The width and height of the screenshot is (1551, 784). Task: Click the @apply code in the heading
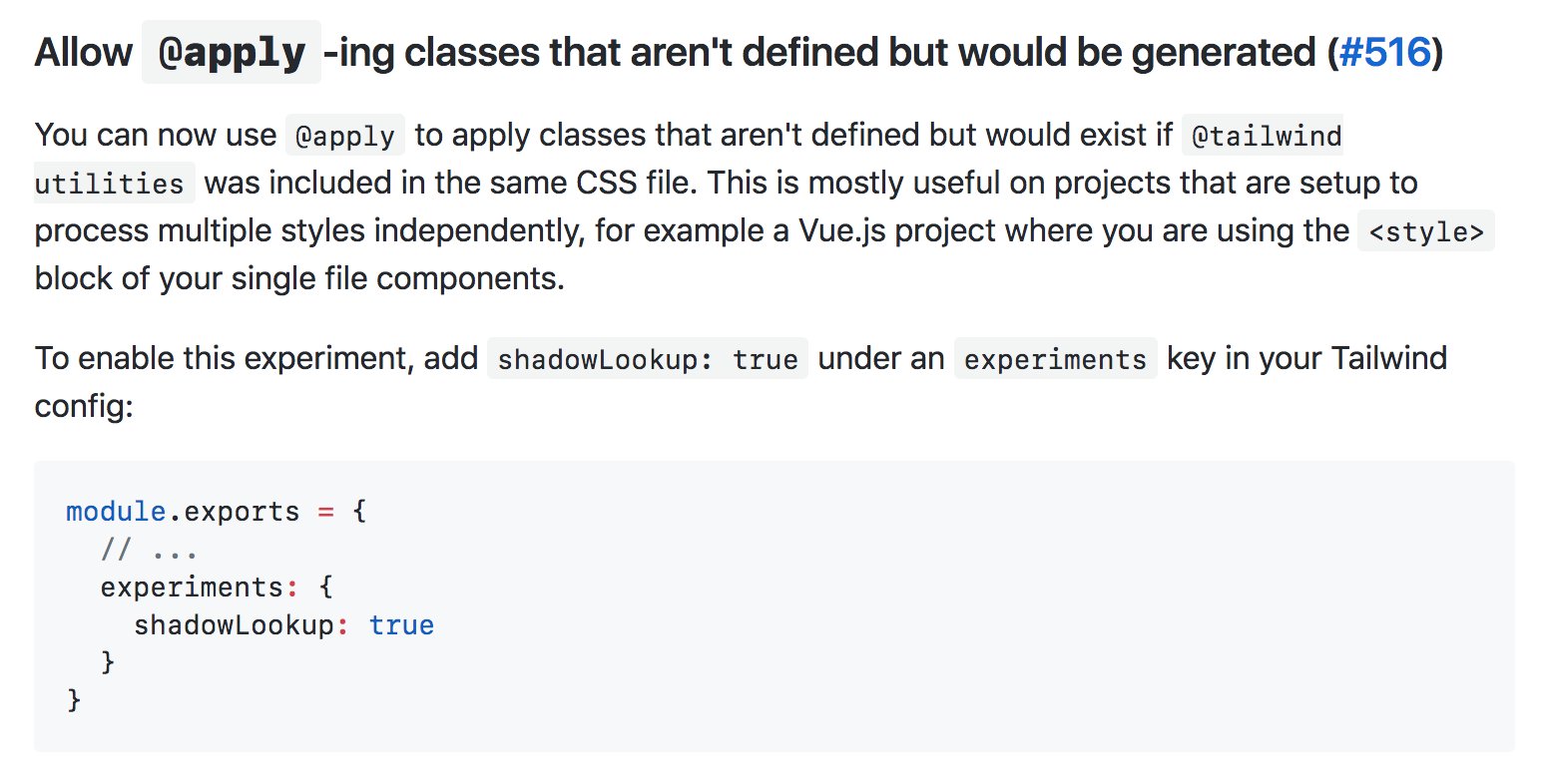[232, 52]
